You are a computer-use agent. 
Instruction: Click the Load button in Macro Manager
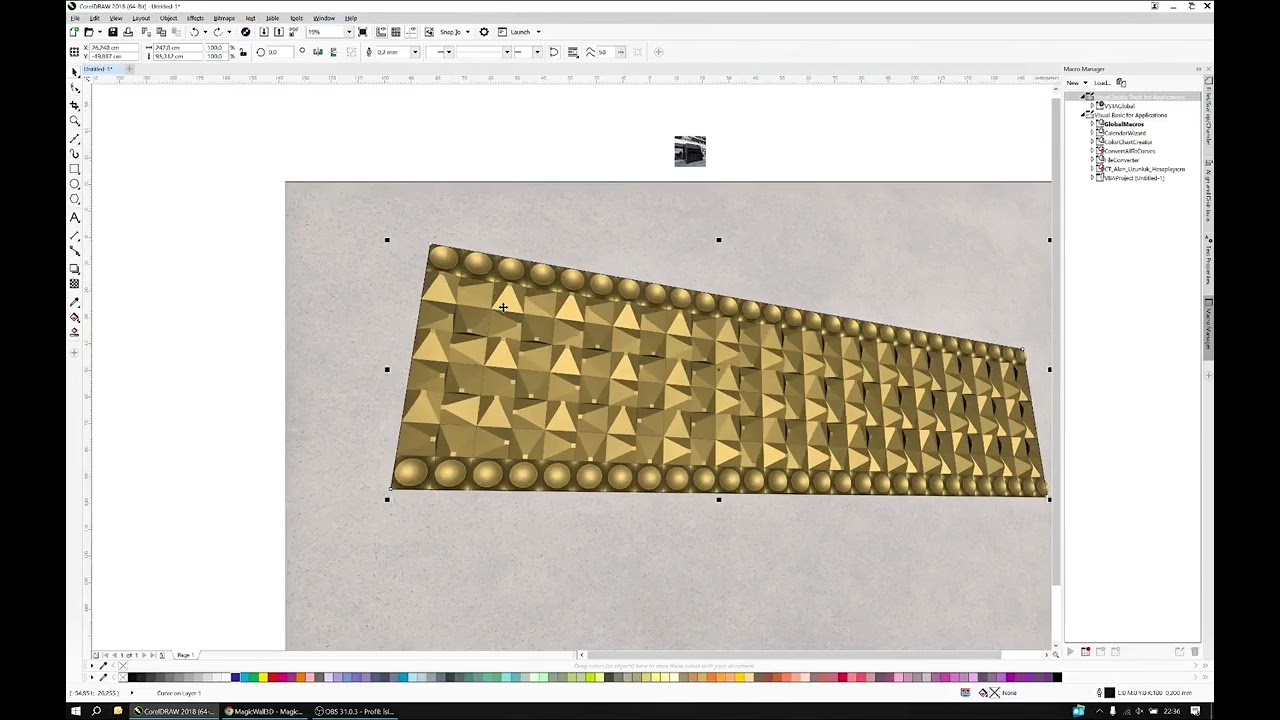click(x=1101, y=83)
